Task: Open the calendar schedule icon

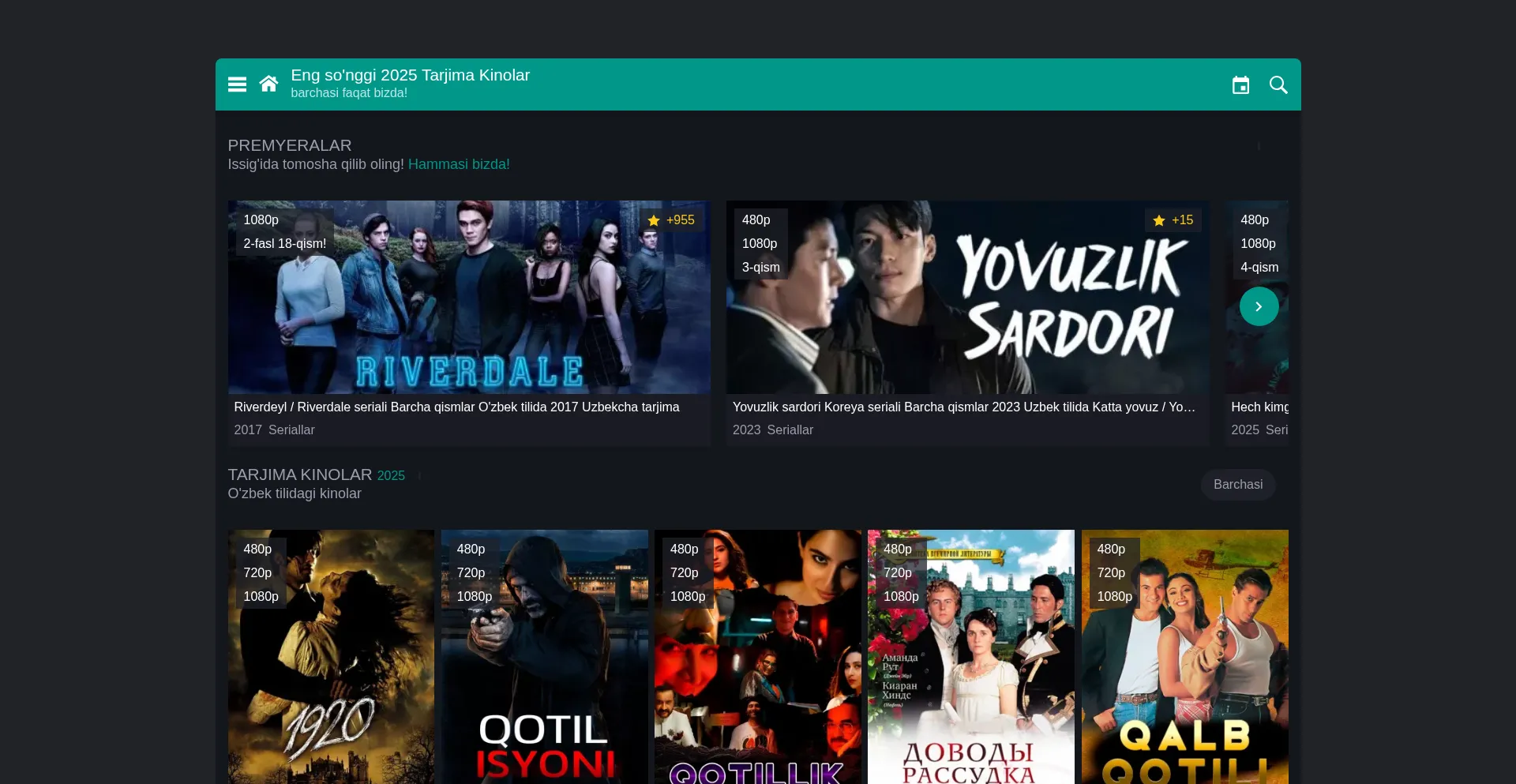Action: tap(1240, 84)
